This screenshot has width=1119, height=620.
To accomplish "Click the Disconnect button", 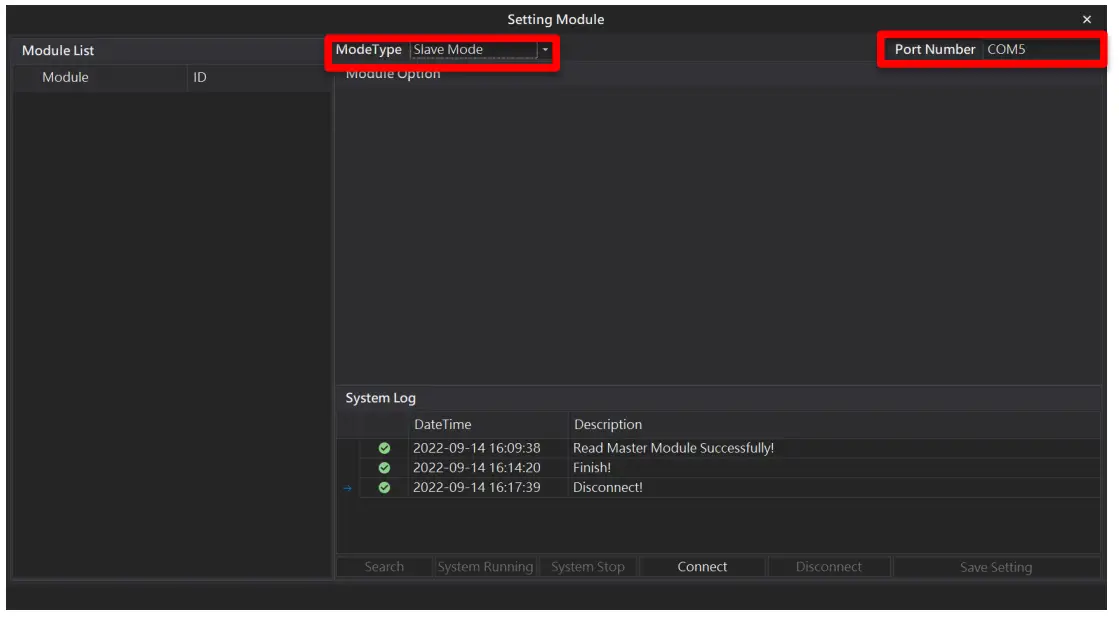I will coord(829,567).
